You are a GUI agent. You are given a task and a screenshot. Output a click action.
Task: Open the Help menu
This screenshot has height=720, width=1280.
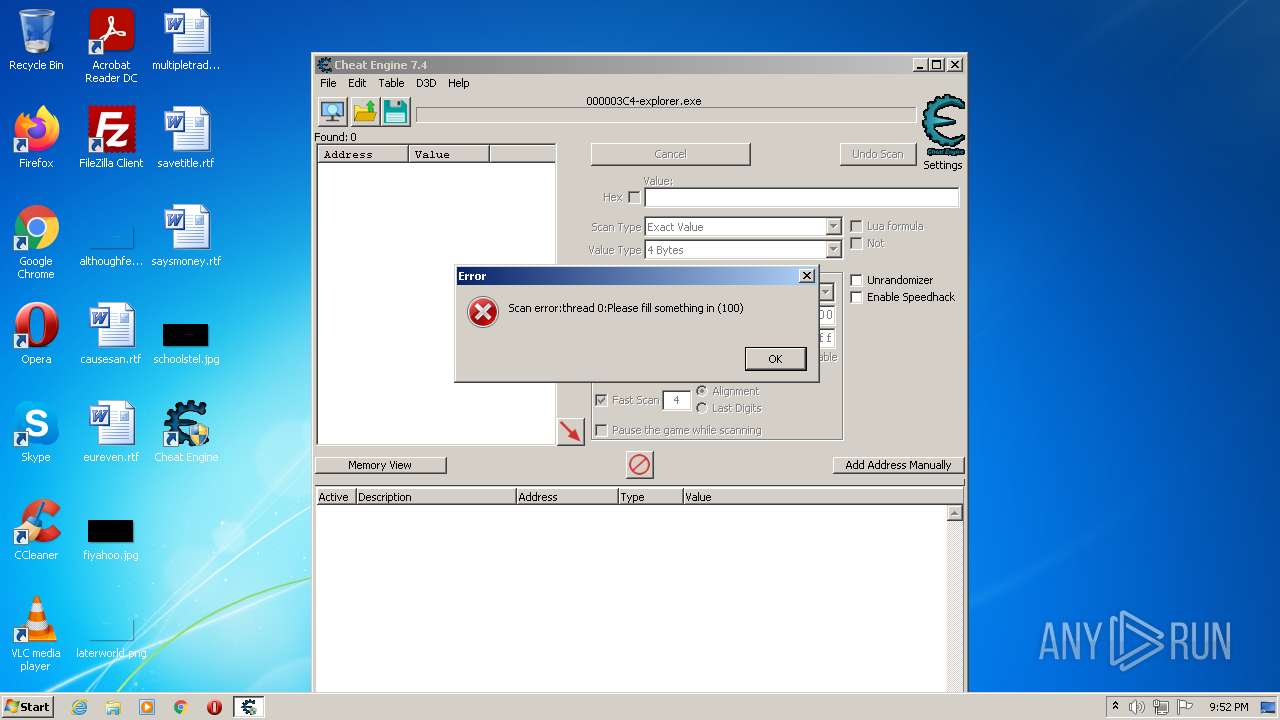click(x=458, y=83)
